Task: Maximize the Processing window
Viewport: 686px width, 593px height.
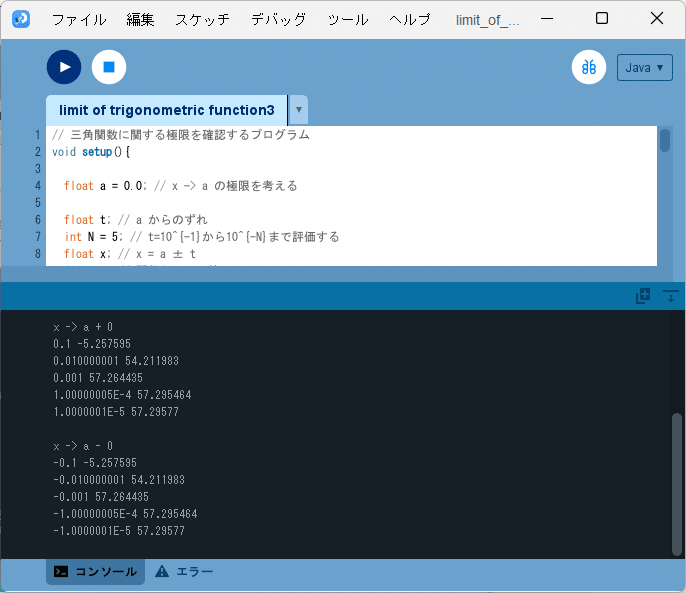Action: pyautogui.click(x=602, y=18)
